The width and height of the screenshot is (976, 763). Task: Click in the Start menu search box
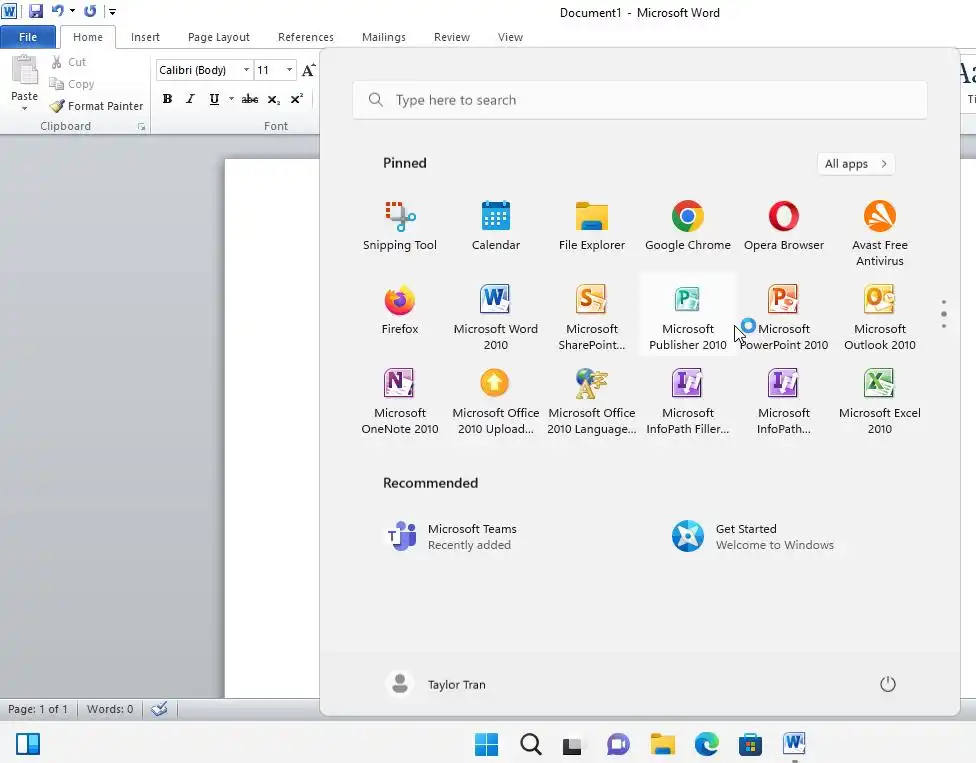(639, 100)
